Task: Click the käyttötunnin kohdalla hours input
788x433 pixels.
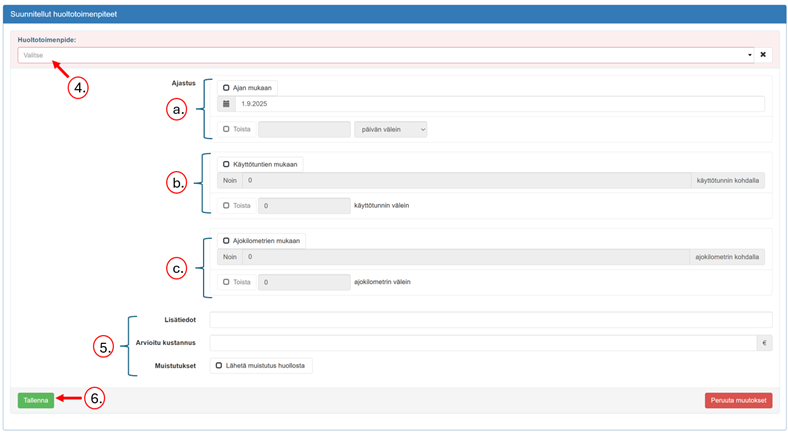Action: [x=465, y=181]
